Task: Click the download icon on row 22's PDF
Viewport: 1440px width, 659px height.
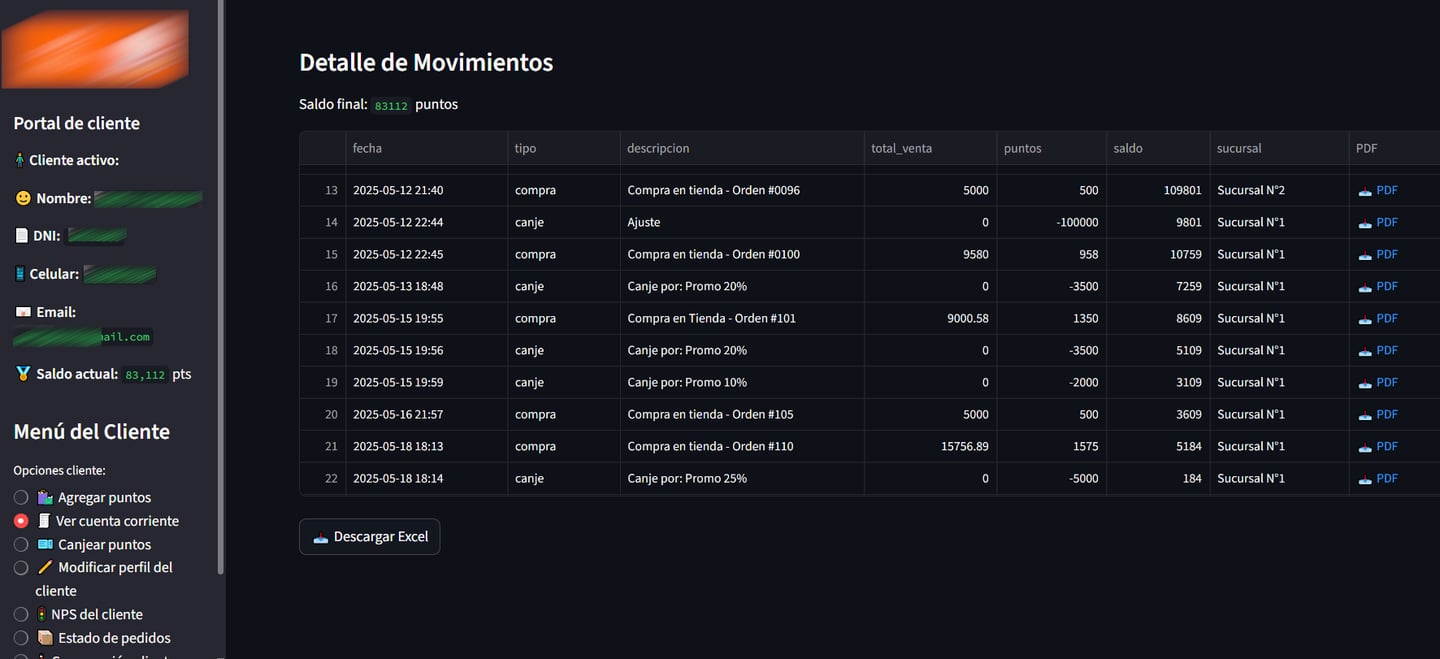Action: tap(1365, 479)
